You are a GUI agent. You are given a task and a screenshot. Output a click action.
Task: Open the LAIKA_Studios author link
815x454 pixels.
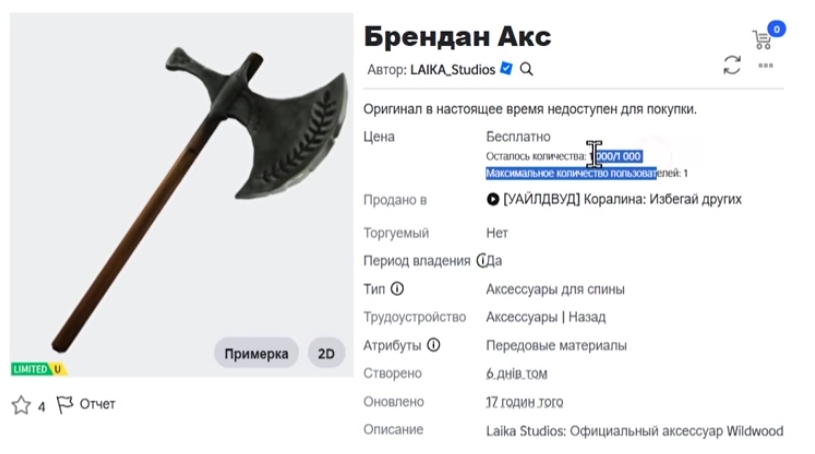coord(452,70)
